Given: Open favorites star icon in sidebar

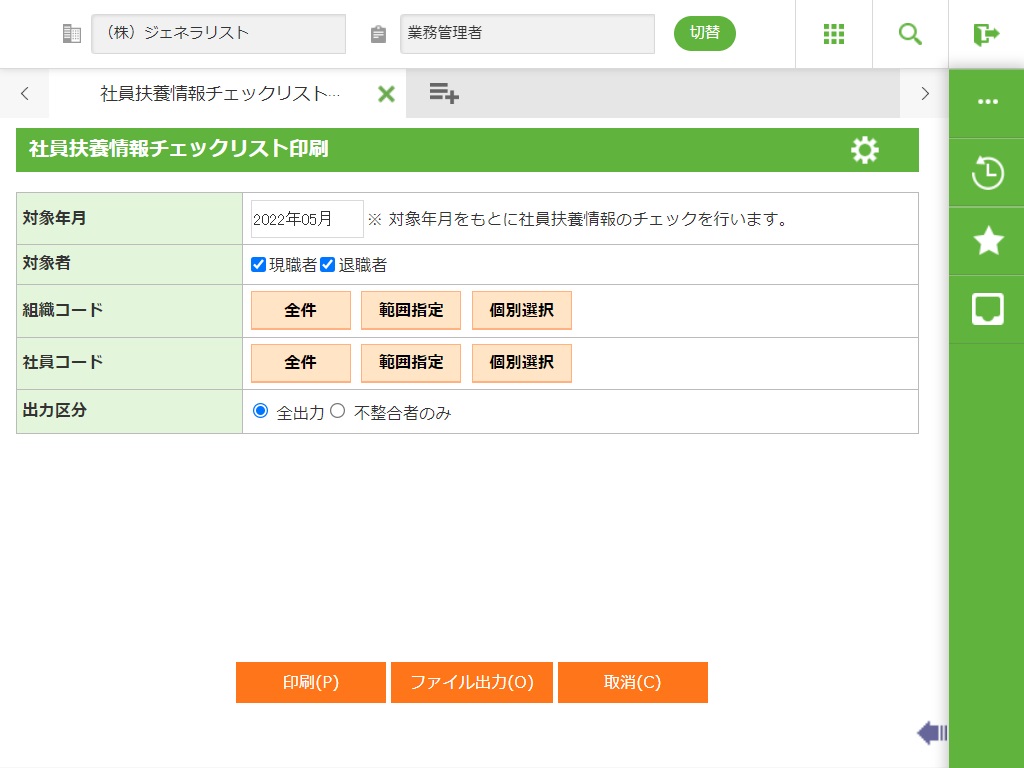Looking at the screenshot, I should click(987, 241).
